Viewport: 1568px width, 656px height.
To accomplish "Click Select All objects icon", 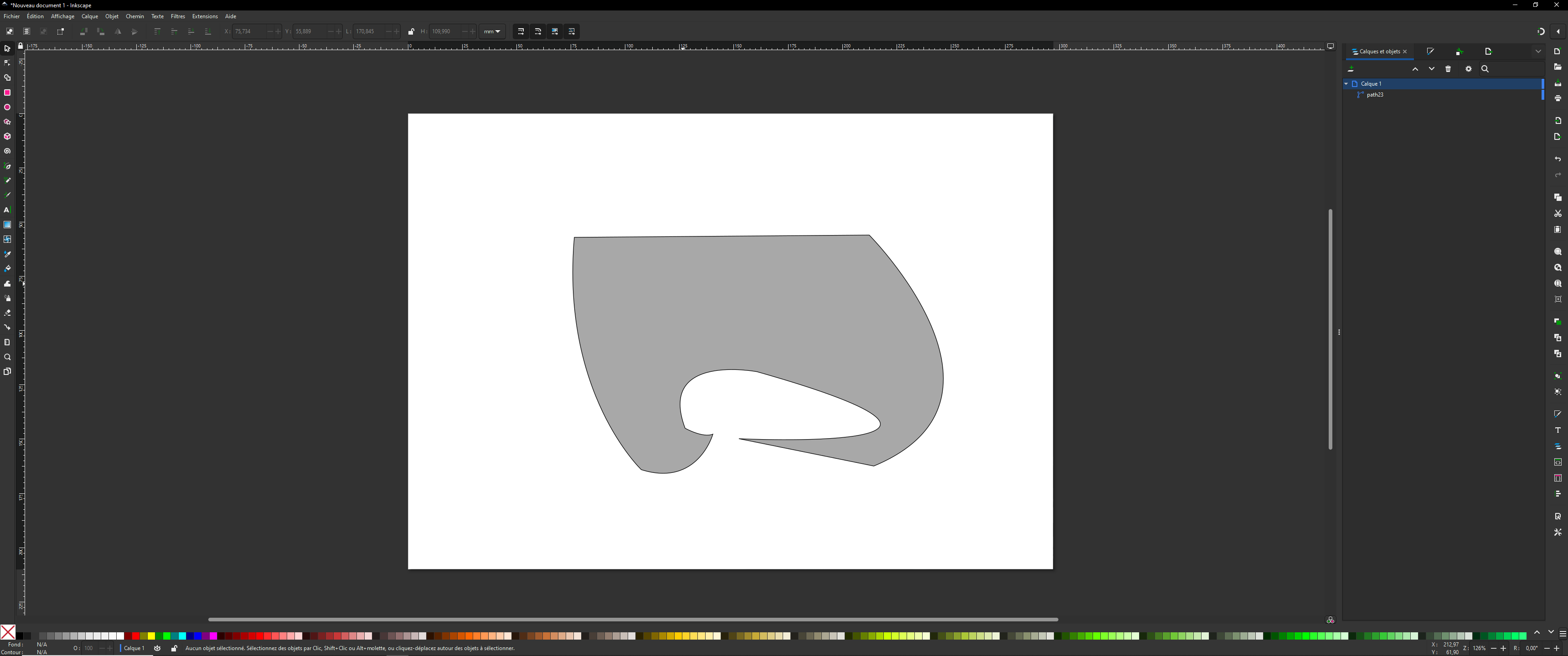I will click(10, 31).
